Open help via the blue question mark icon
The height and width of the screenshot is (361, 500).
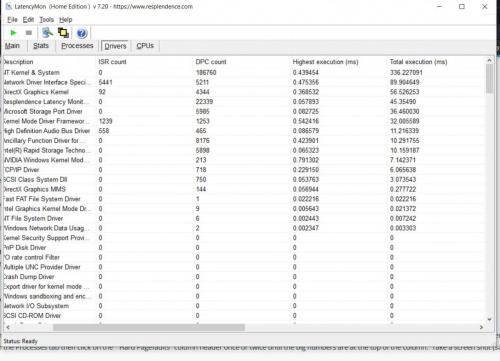click(82, 33)
